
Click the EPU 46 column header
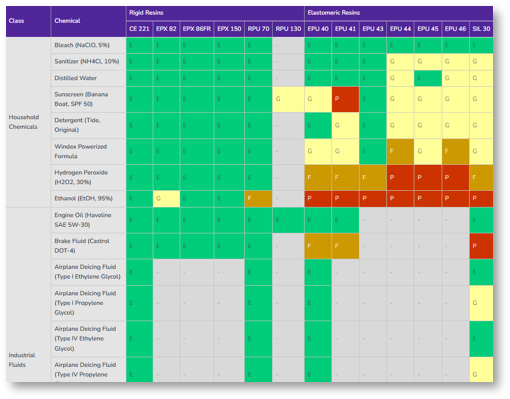pyautogui.click(x=455, y=29)
